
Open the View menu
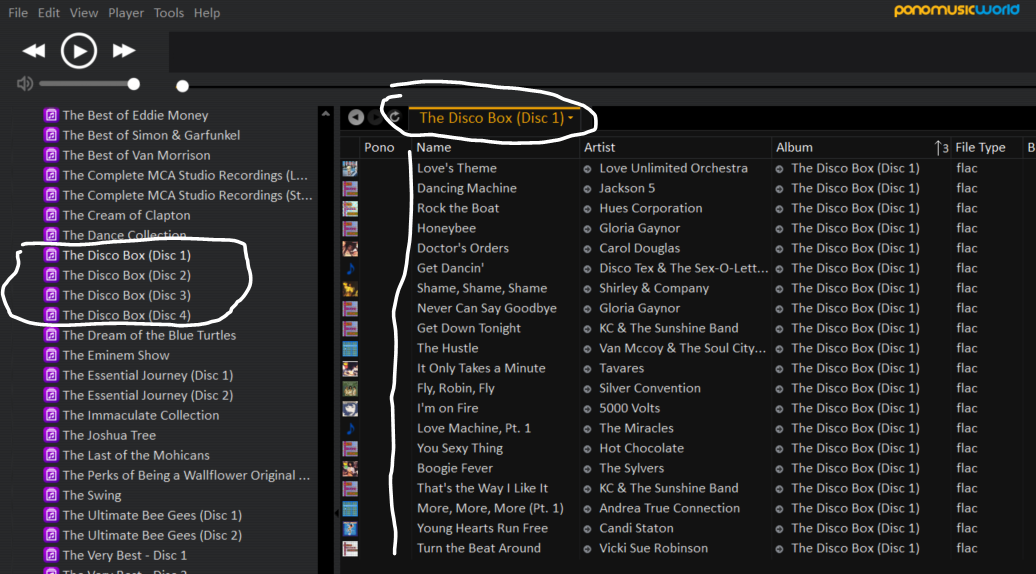pos(84,13)
